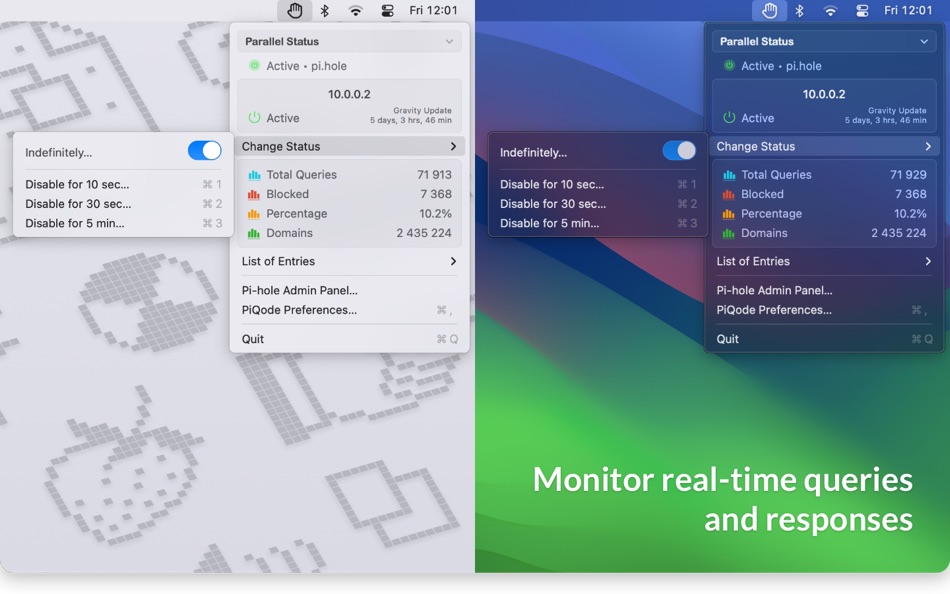Open Wi-Fi icon in the light menu bar

tap(356, 10)
